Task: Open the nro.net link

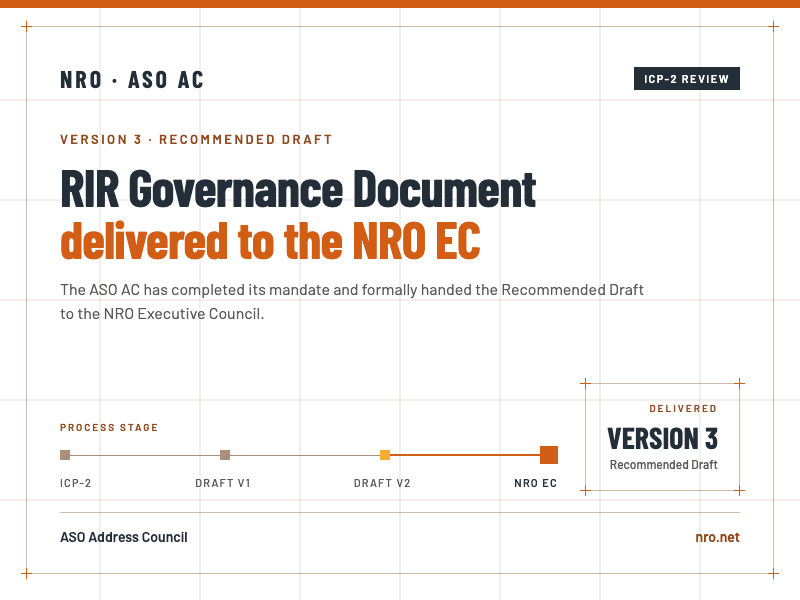Action: click(x=717, y=537)
